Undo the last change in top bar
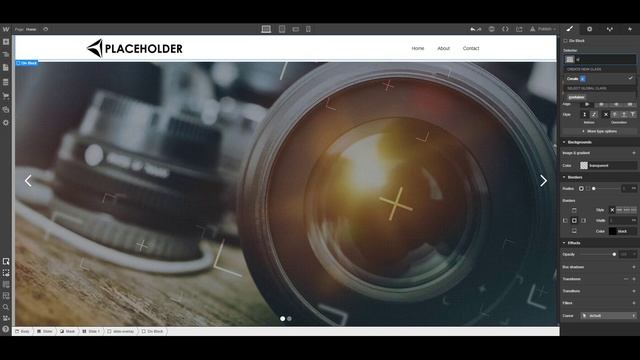This screenshot has height=360, width=640. pyautogui.click(x=473, y=29)
